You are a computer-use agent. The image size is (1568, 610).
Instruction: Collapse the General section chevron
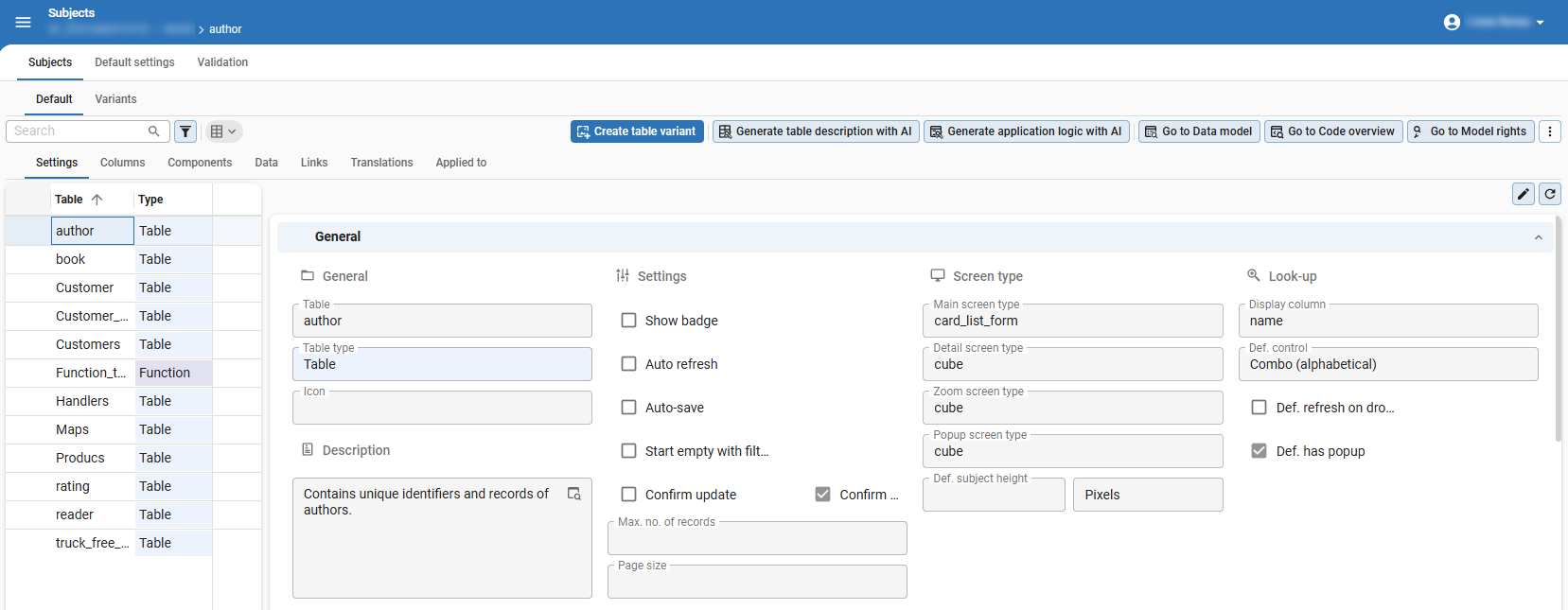1539,237
